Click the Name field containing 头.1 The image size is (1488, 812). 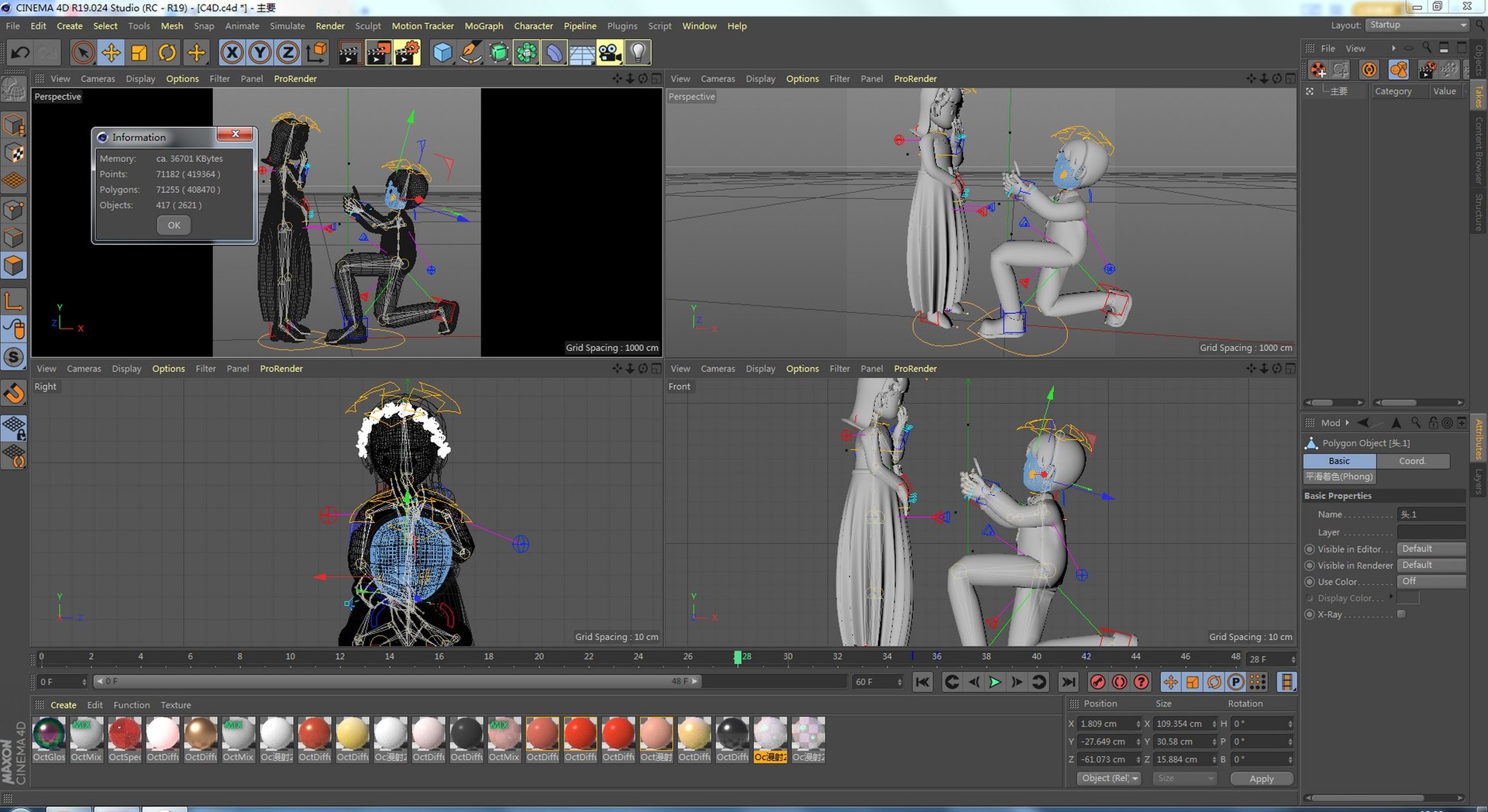(x=1431, y=514)
